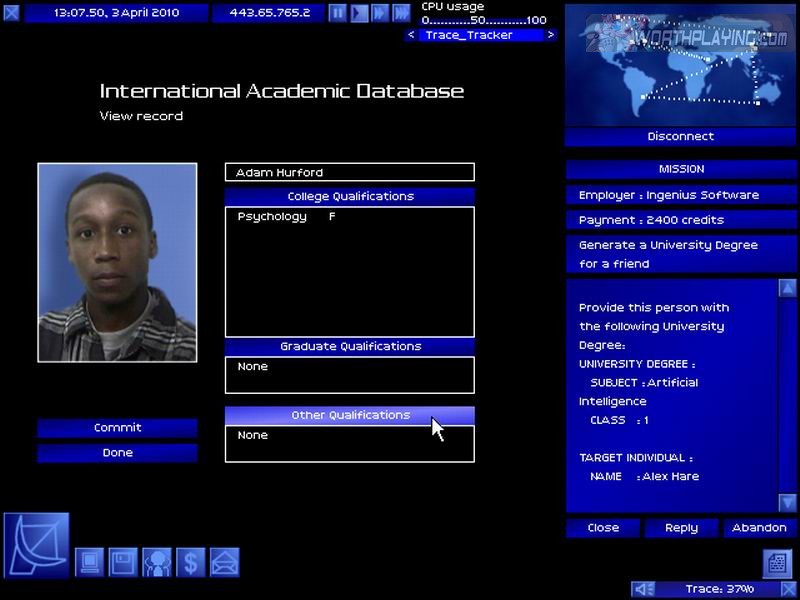Viewport: 800px width, 600px height.
Task: Disconnect from the current server
Action: click(680, 136)
